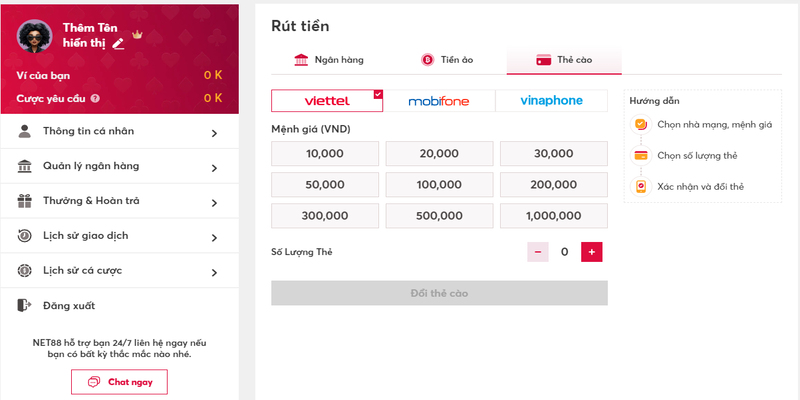Click the clock icon for Lịch sử giao dịch
The width and height of the screenshot is (800, 400).
(x=24, y=236)
